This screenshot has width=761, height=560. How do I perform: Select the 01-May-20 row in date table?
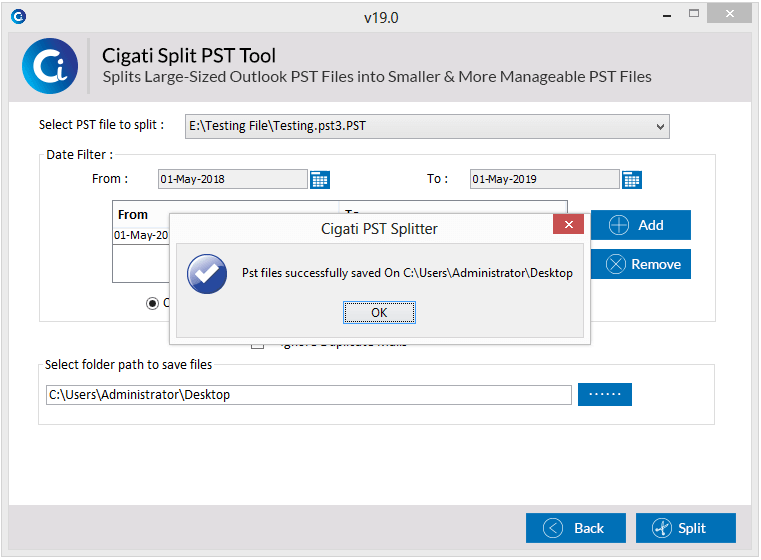tap(141, 235)
